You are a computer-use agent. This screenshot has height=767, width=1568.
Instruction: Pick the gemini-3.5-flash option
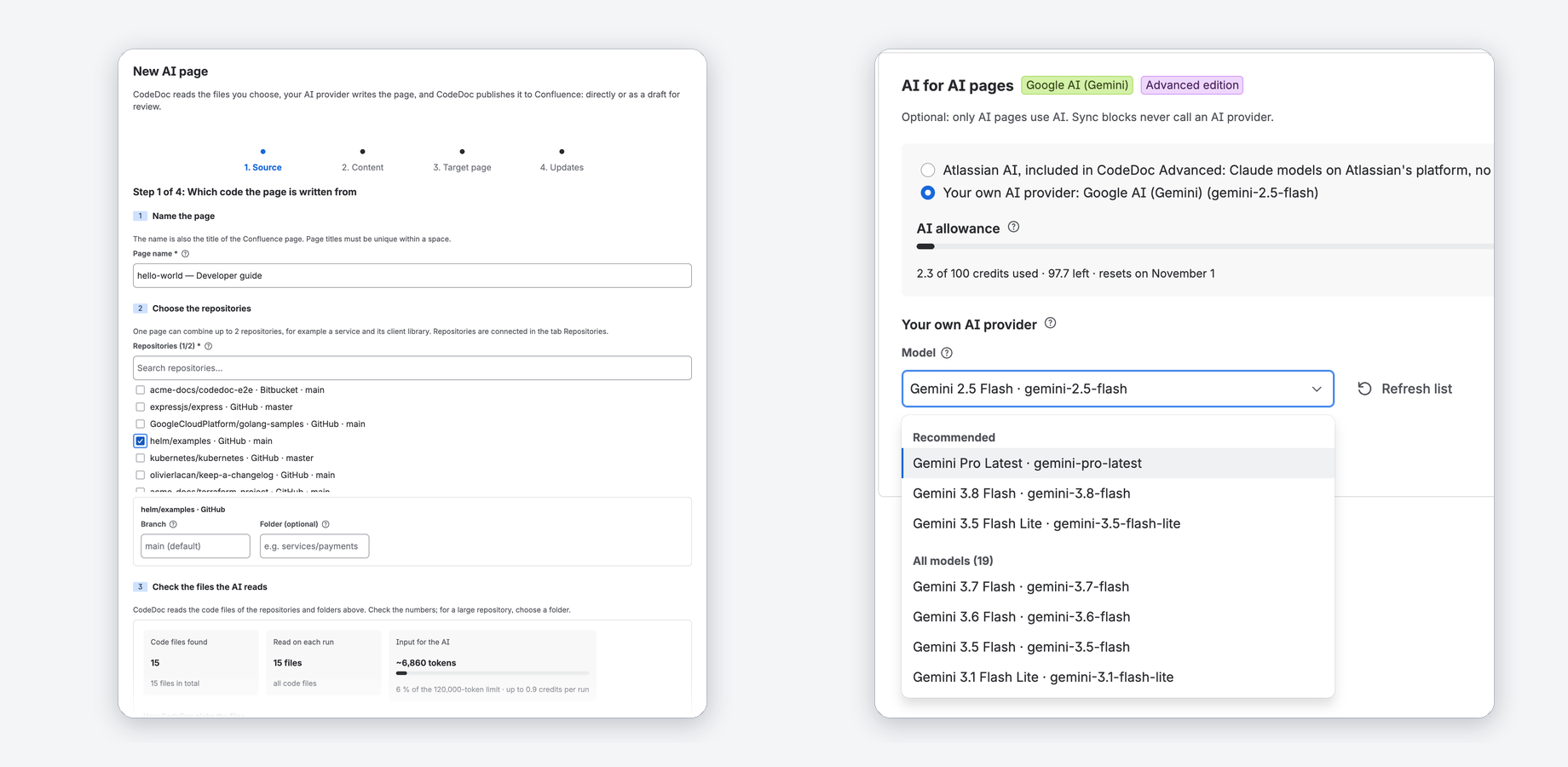coord(1118,647)
